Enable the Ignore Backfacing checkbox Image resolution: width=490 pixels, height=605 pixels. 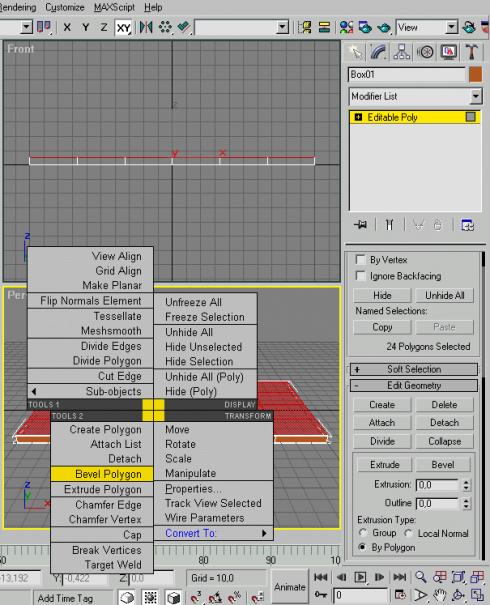pyautogui.click(x=360, y=276)
